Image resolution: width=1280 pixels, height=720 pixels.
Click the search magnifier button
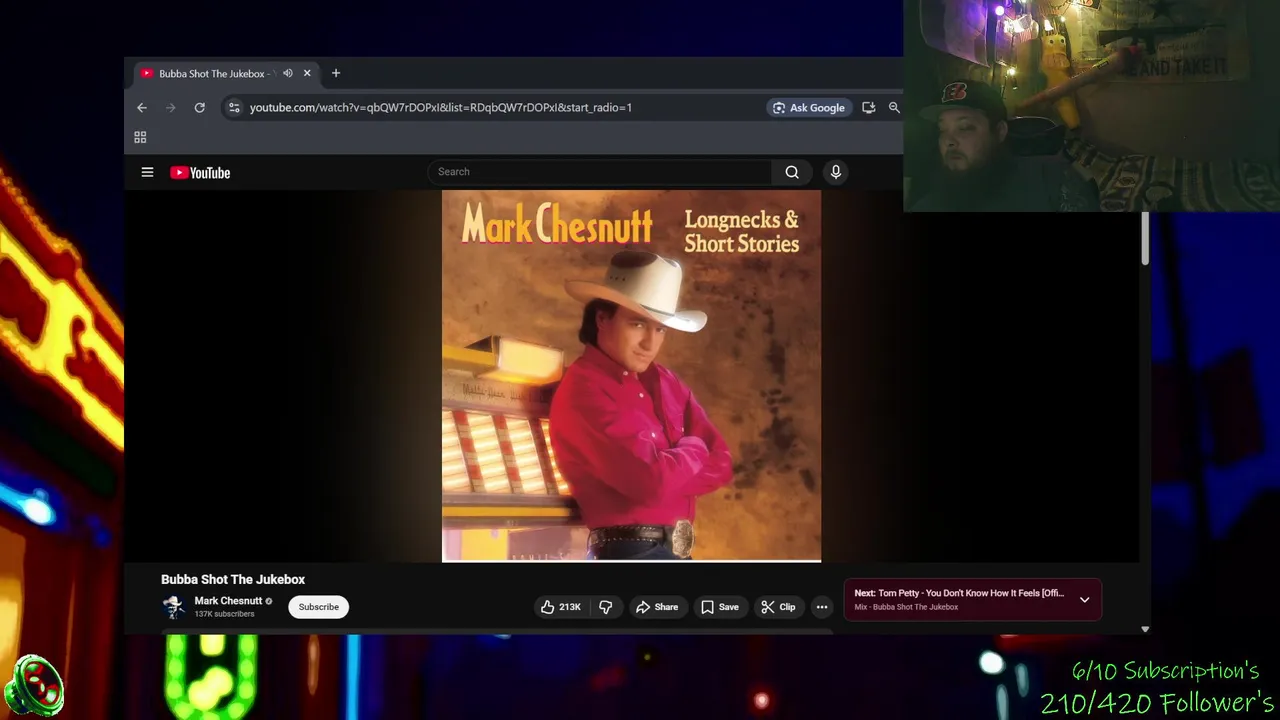click(x=792, y=172)
